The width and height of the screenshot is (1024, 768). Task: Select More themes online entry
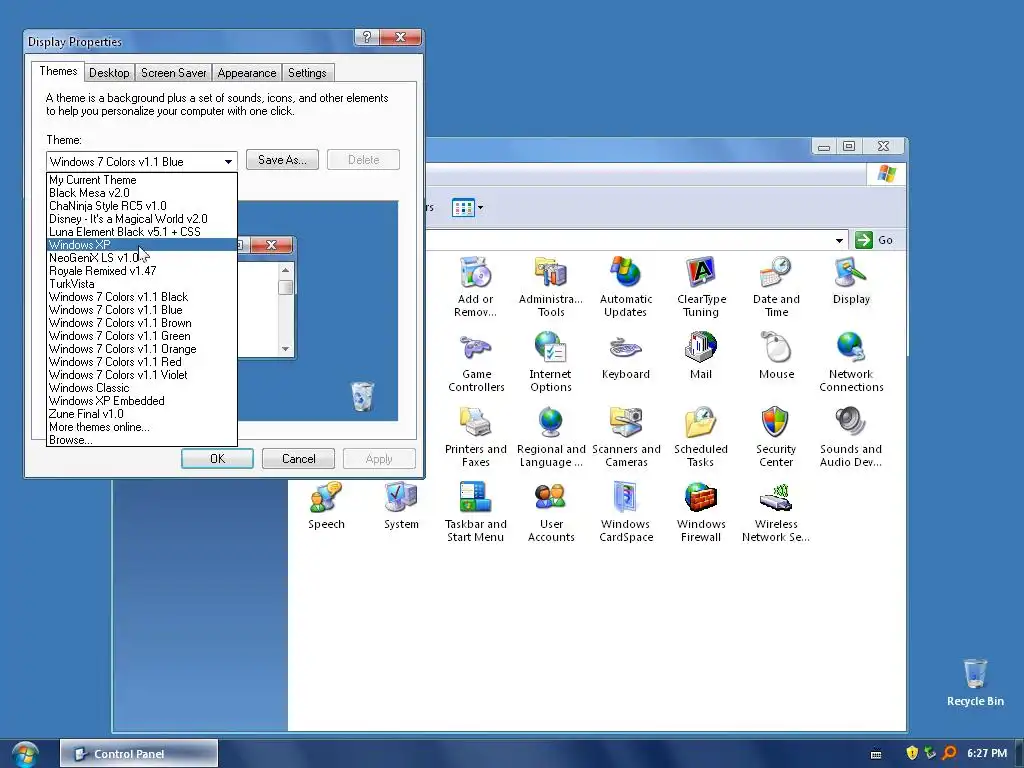tap(142, 427)
